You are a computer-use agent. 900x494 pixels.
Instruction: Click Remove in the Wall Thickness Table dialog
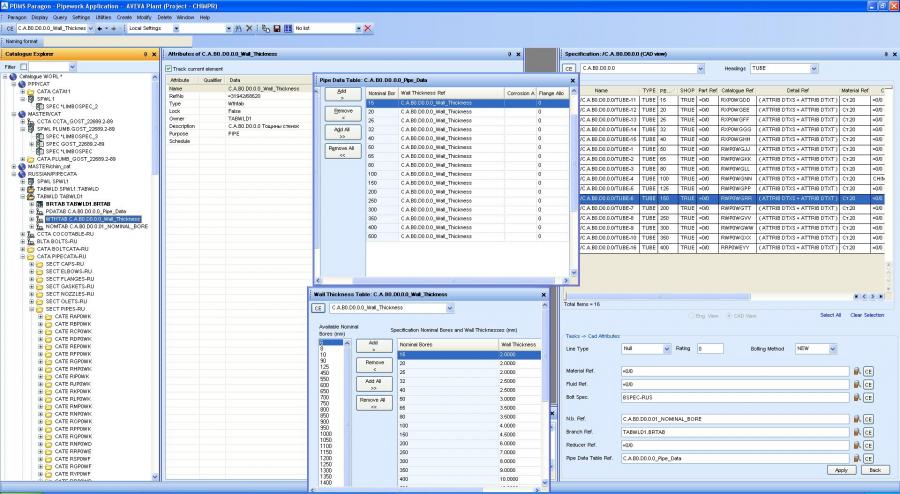point(374,365)
